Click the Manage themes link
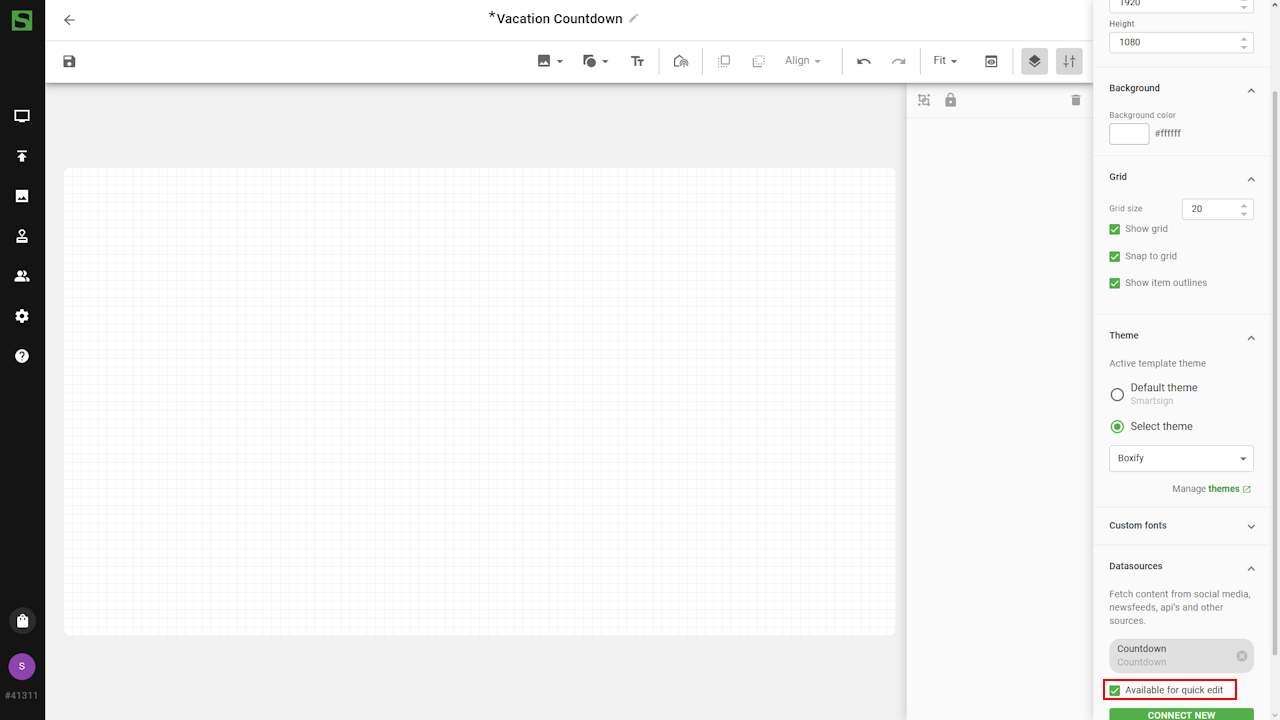Viewport: 1280px width, 720px height. [1211, 489]
